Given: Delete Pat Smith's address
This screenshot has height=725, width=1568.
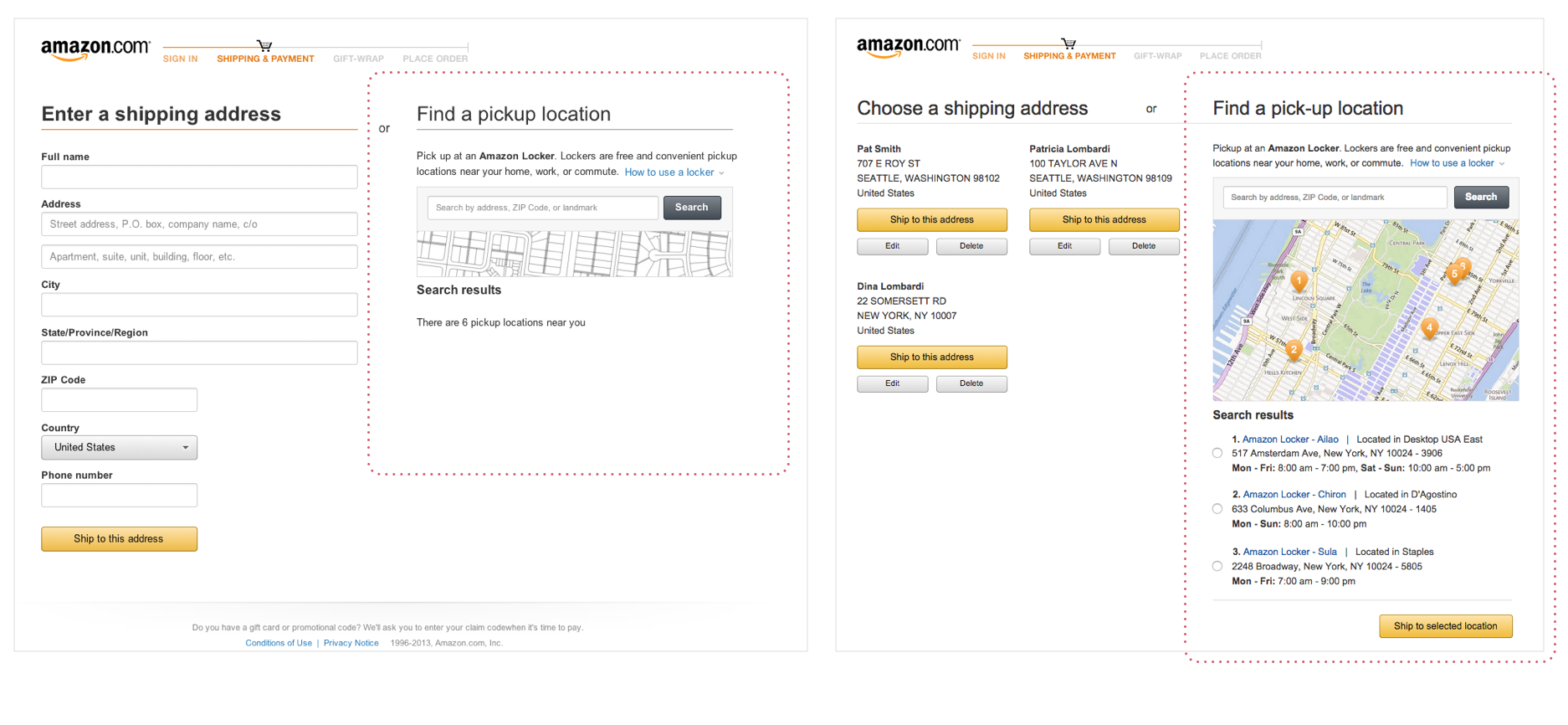Looking at the screenshot, I should (971, 246).
